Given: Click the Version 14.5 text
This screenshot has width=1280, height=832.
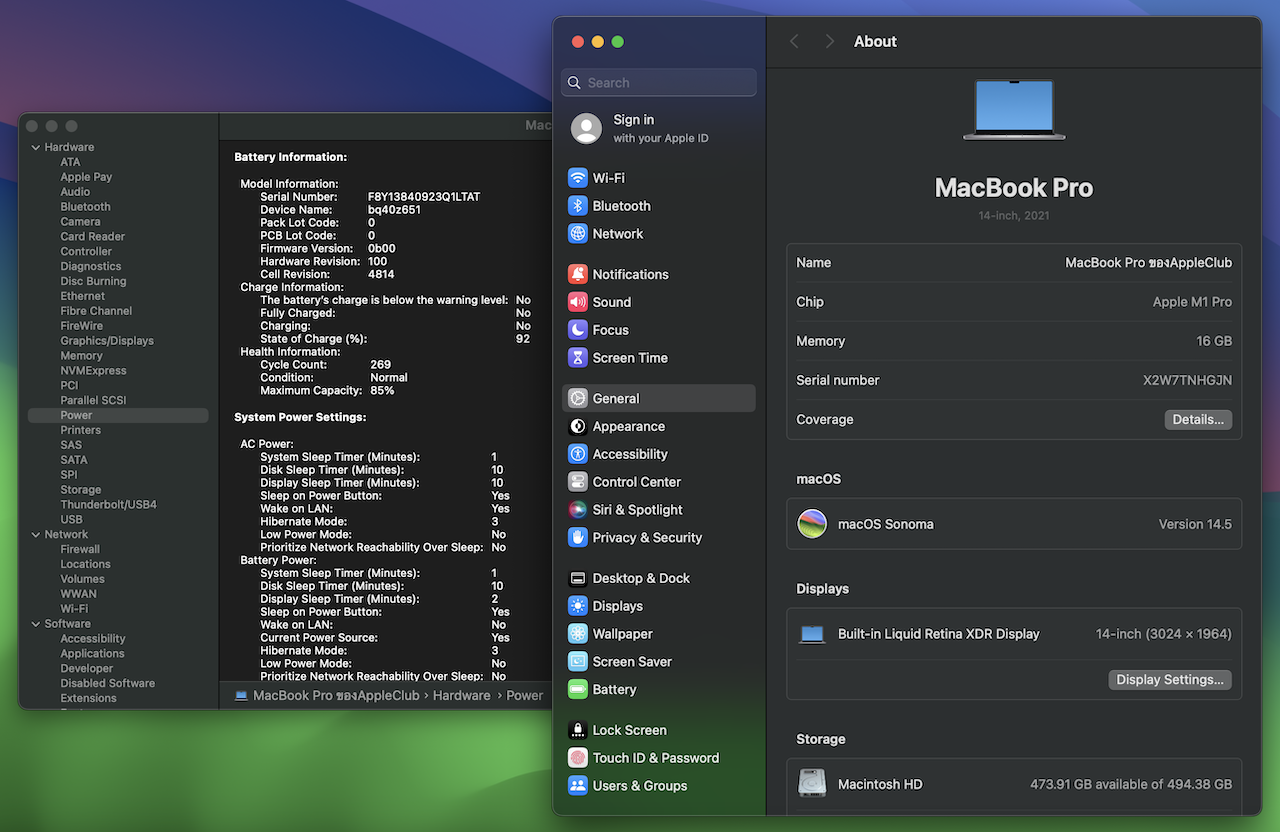Looking at the screenshot, I should click(1195, 524).
